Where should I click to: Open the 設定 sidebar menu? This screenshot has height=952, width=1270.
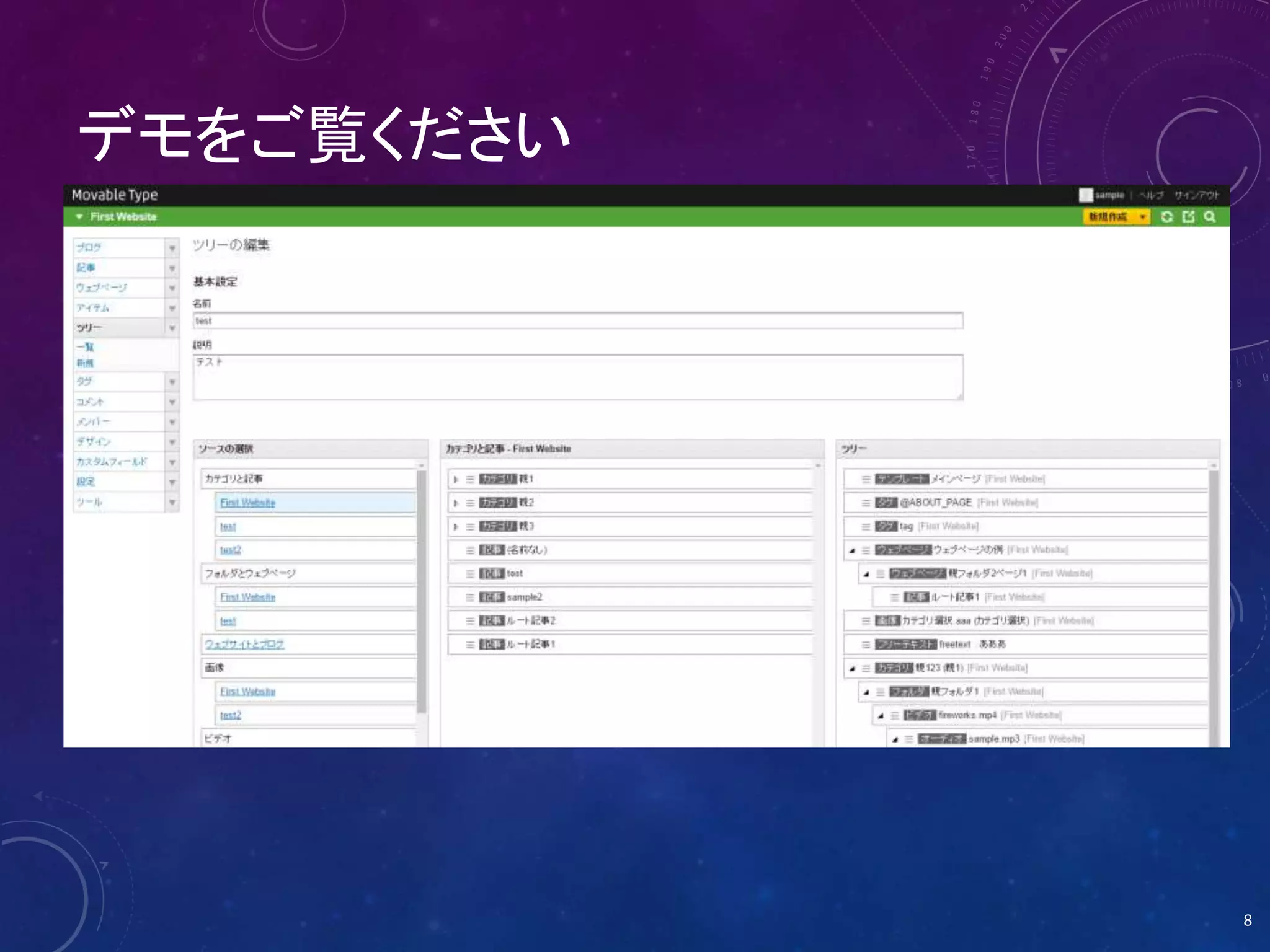click(x=86, y=482)
